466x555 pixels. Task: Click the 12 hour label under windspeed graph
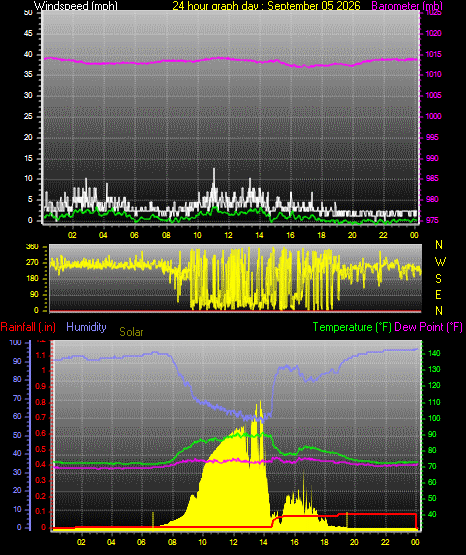[x=228, y=235]
